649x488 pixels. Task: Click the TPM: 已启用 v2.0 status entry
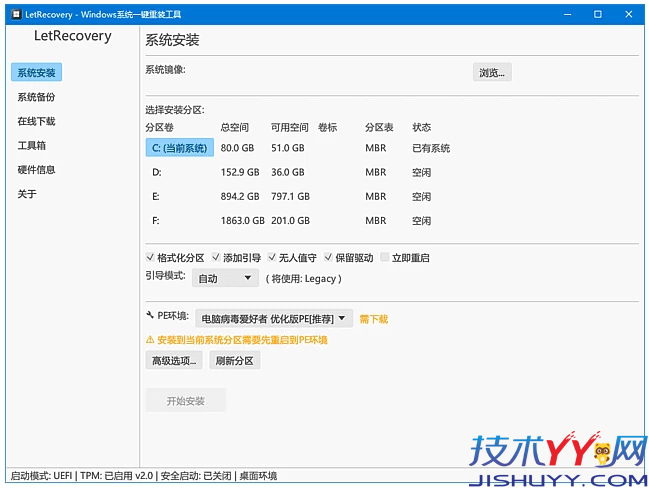point(116,476)
